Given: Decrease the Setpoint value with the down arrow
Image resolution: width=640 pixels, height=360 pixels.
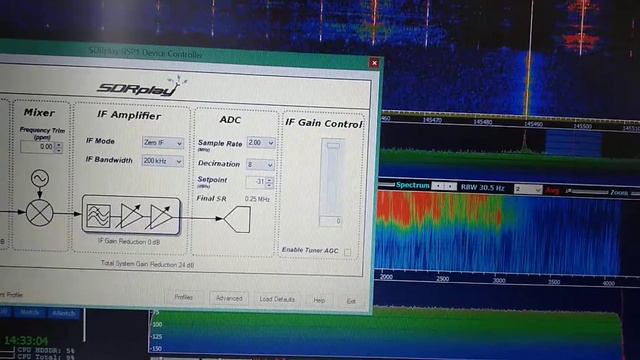Looking at the screenshot, I should tap(269, 185).
